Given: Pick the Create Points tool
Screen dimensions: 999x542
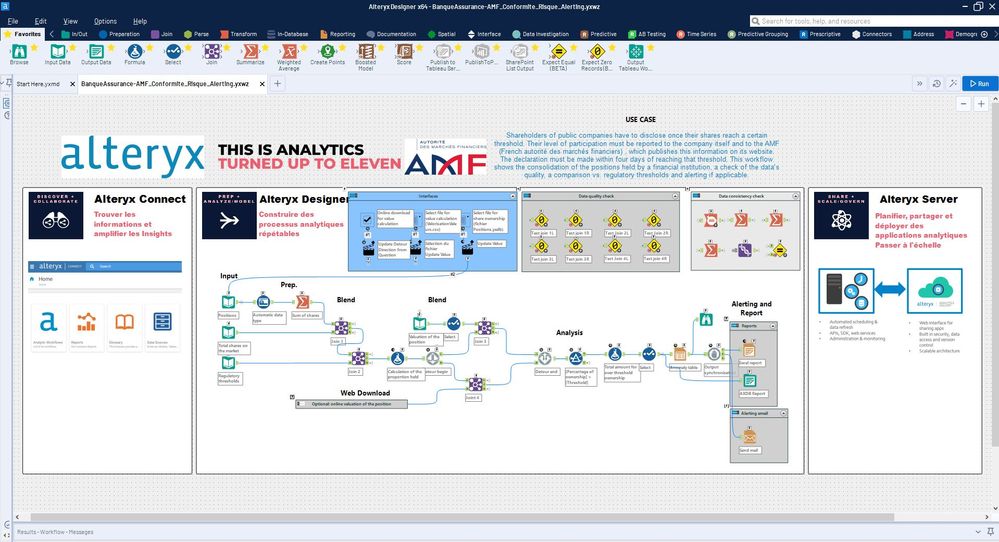Looking at the screenshot, I should point(327,52).
